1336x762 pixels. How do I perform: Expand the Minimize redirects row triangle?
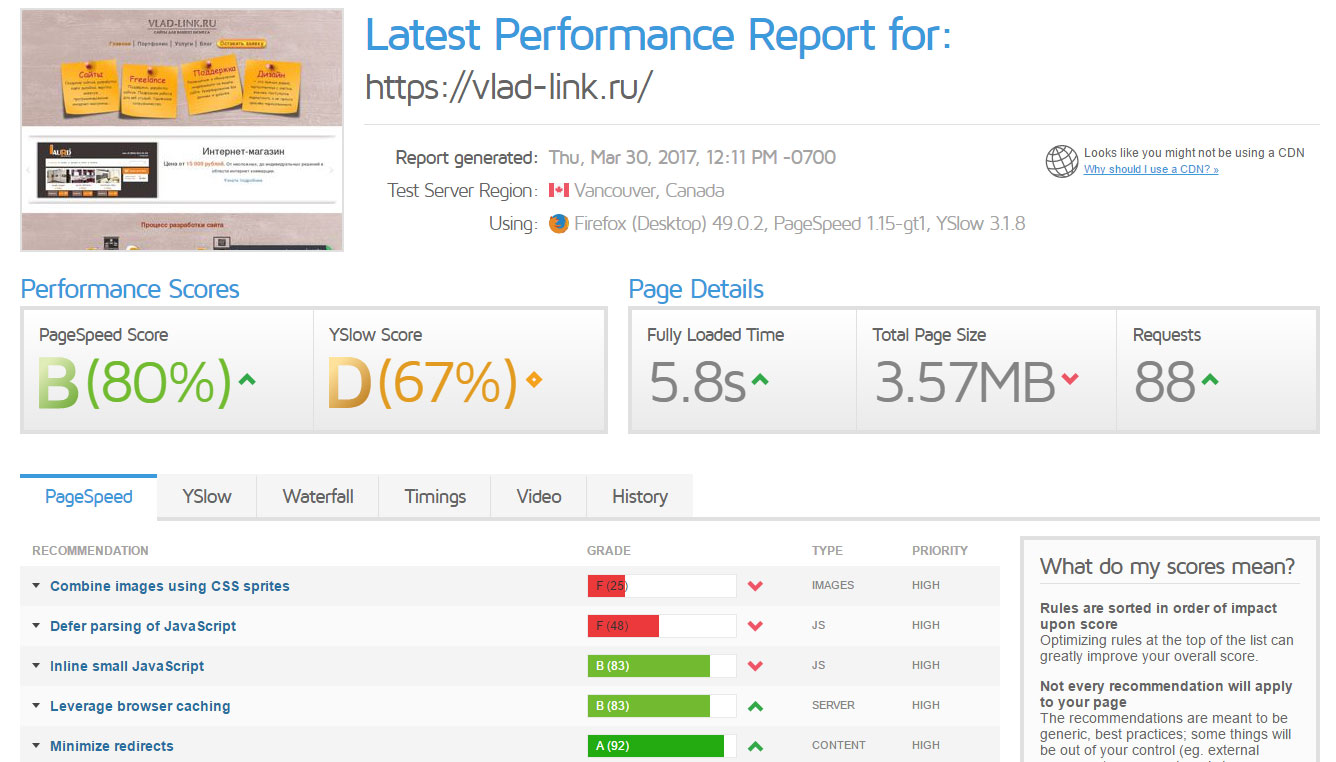pos(37,746)
